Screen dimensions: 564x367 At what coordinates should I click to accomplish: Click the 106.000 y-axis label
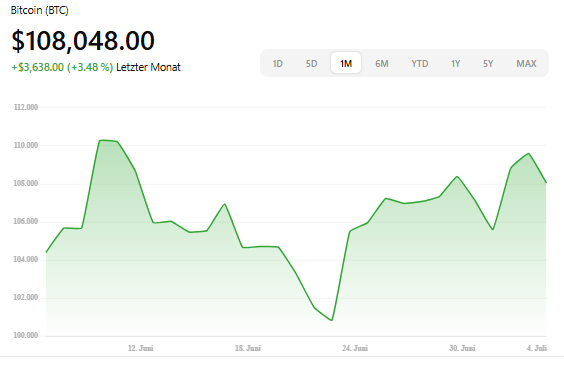click(x=26, y=221)
